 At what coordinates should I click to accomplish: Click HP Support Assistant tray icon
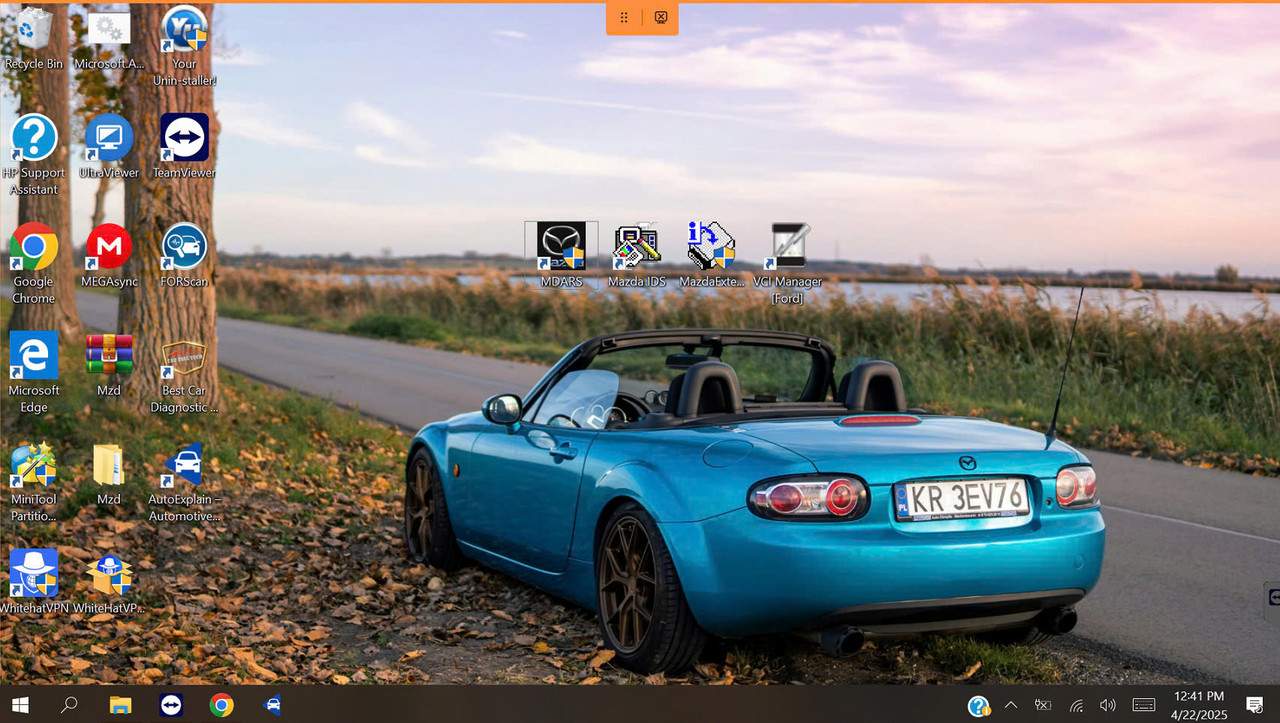[x=979, y=706]
